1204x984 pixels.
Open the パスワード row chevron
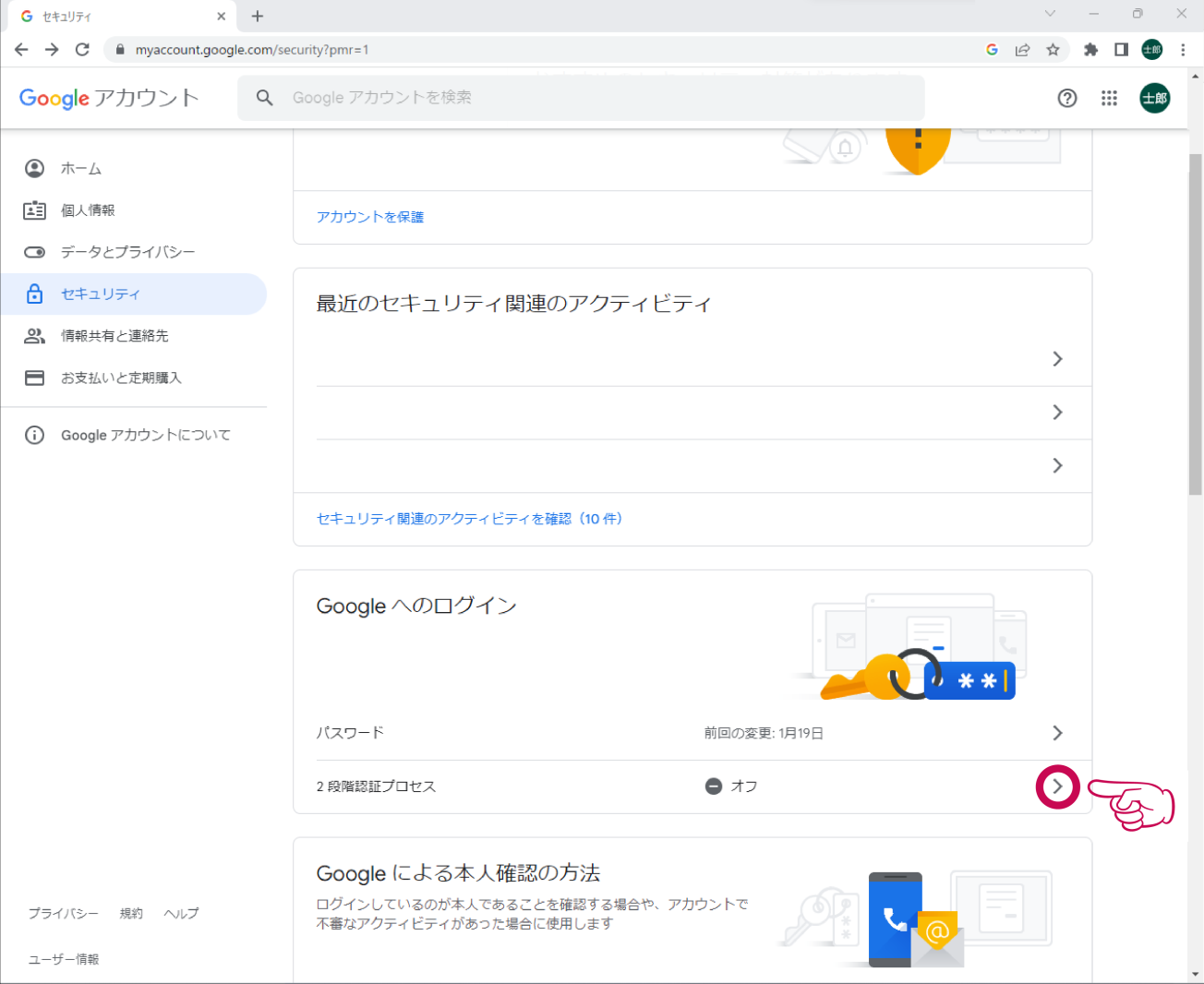click(x=1057, y=733)
